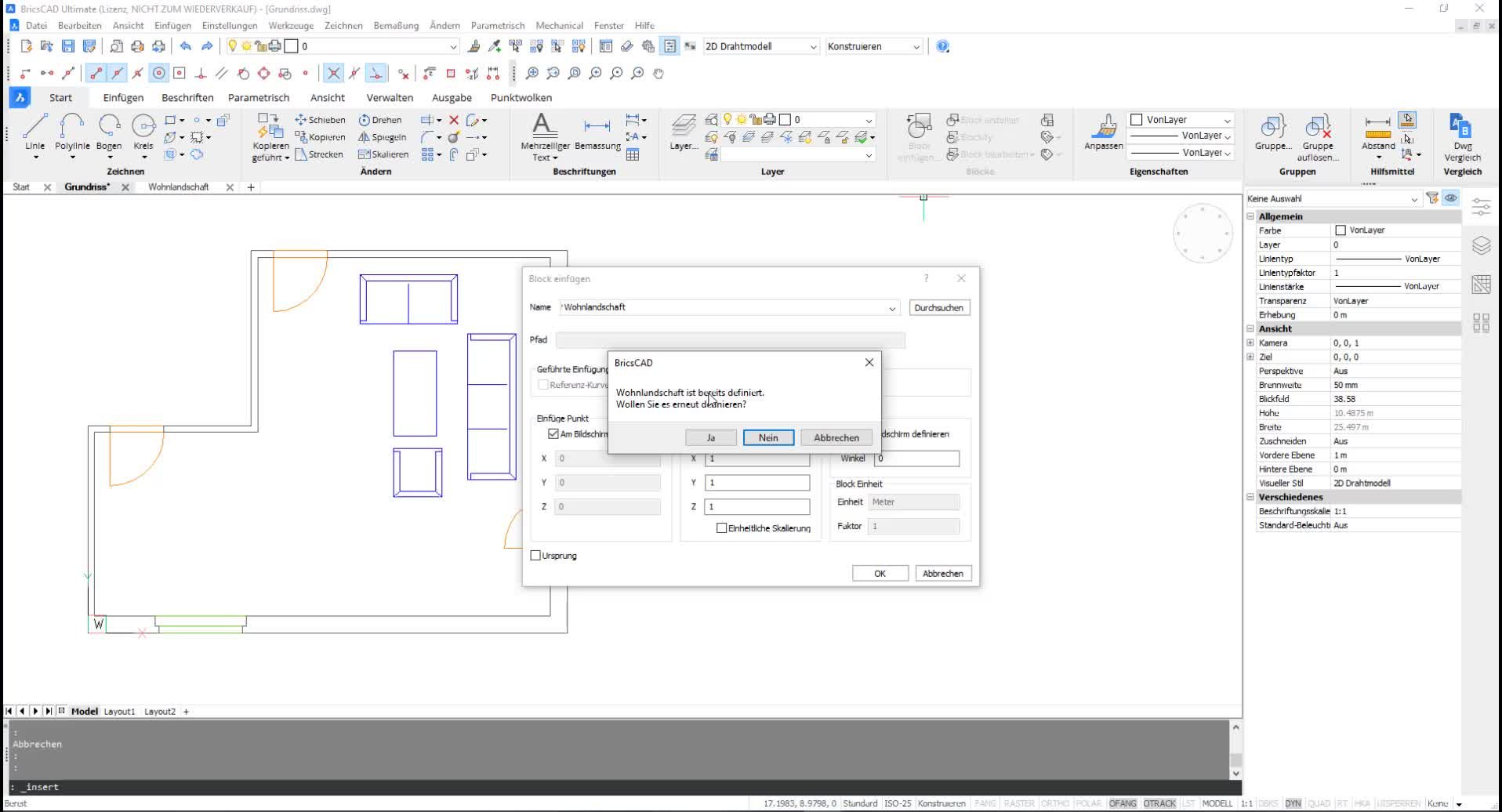Toggle POLAR in status bar
The image size is (1502, 812).
(1088, 803)
